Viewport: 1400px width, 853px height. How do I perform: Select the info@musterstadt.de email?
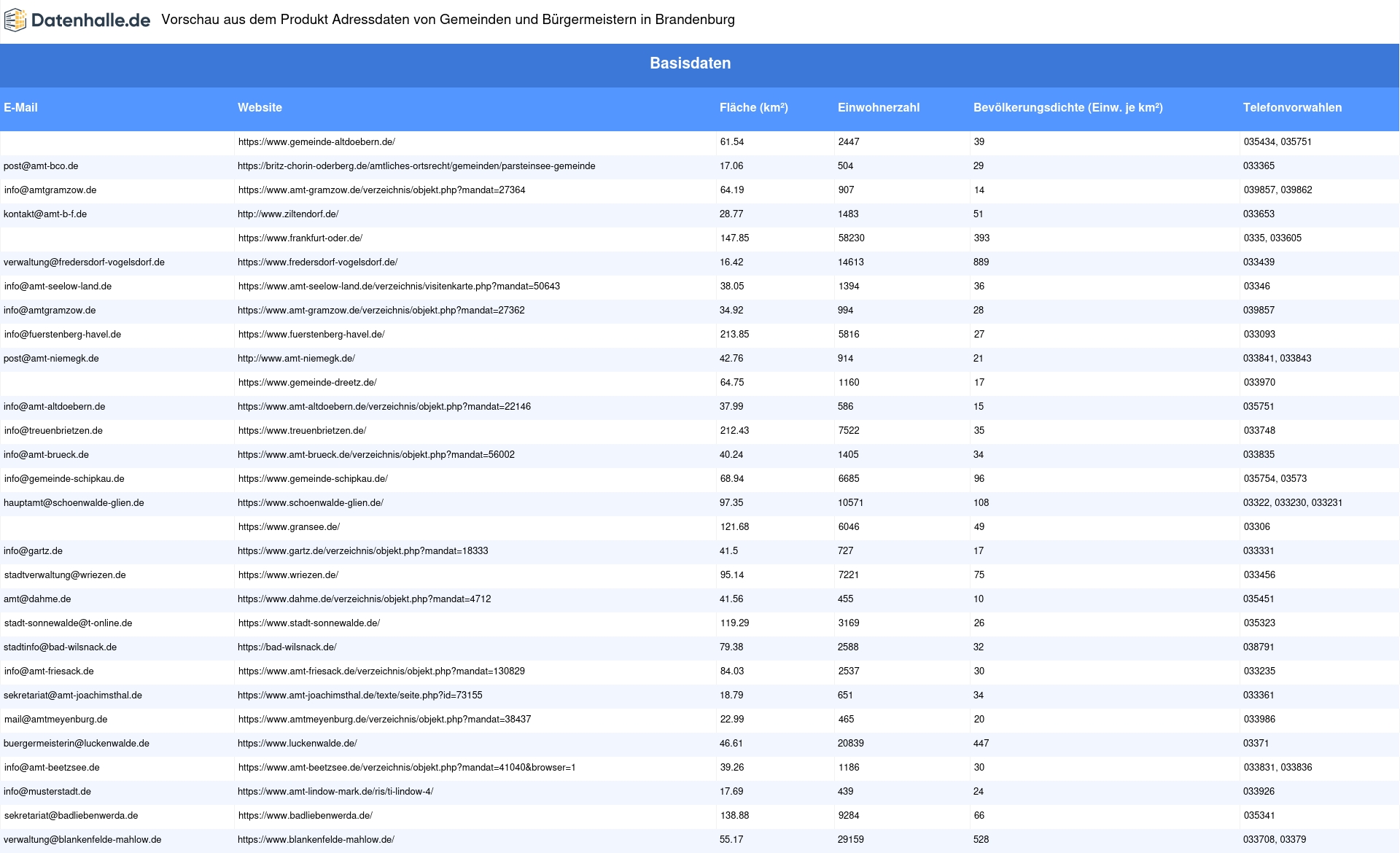[47, 792]
